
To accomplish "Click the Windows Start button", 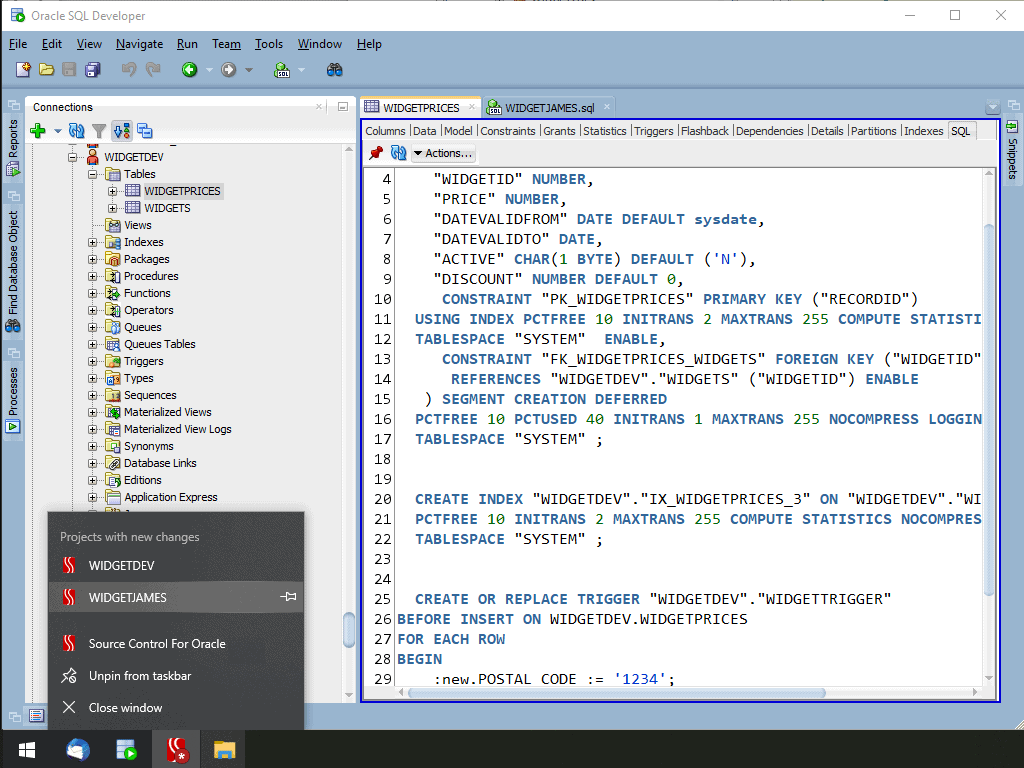I will pos(26,749).
